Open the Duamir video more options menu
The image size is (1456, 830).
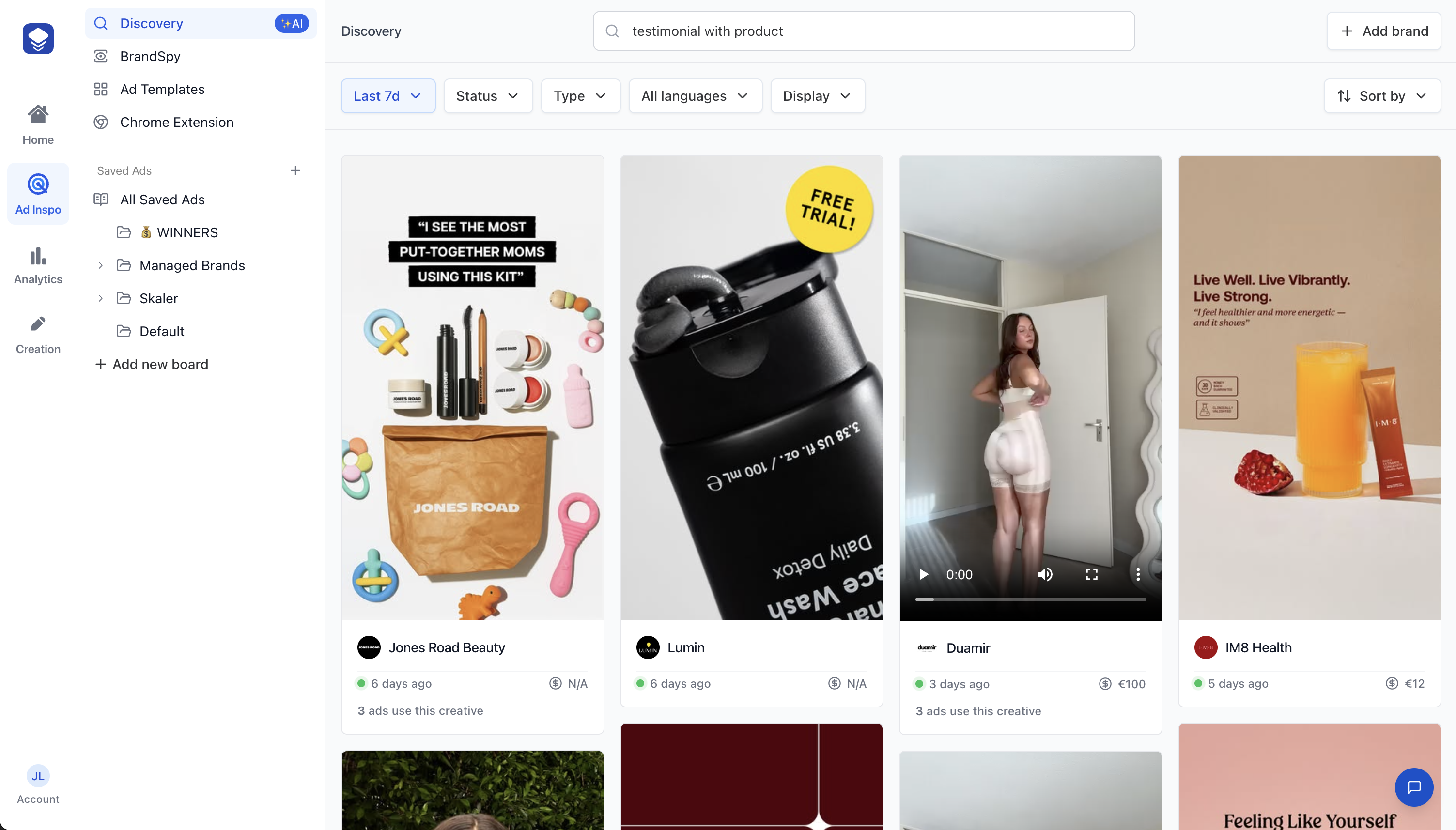(x=1138, y=575)
